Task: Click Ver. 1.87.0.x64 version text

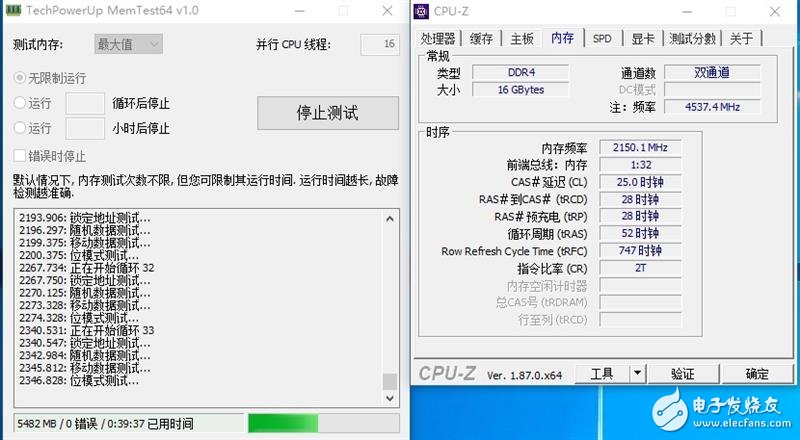Action: [x=524, y=376]
